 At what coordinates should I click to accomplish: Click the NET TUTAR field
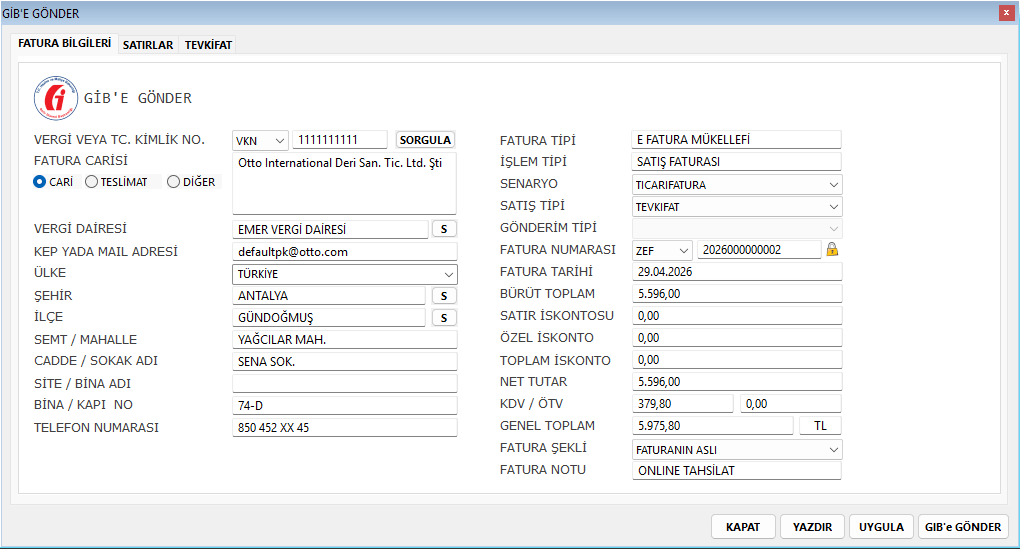pyautogui.click(x=737, y=382)
